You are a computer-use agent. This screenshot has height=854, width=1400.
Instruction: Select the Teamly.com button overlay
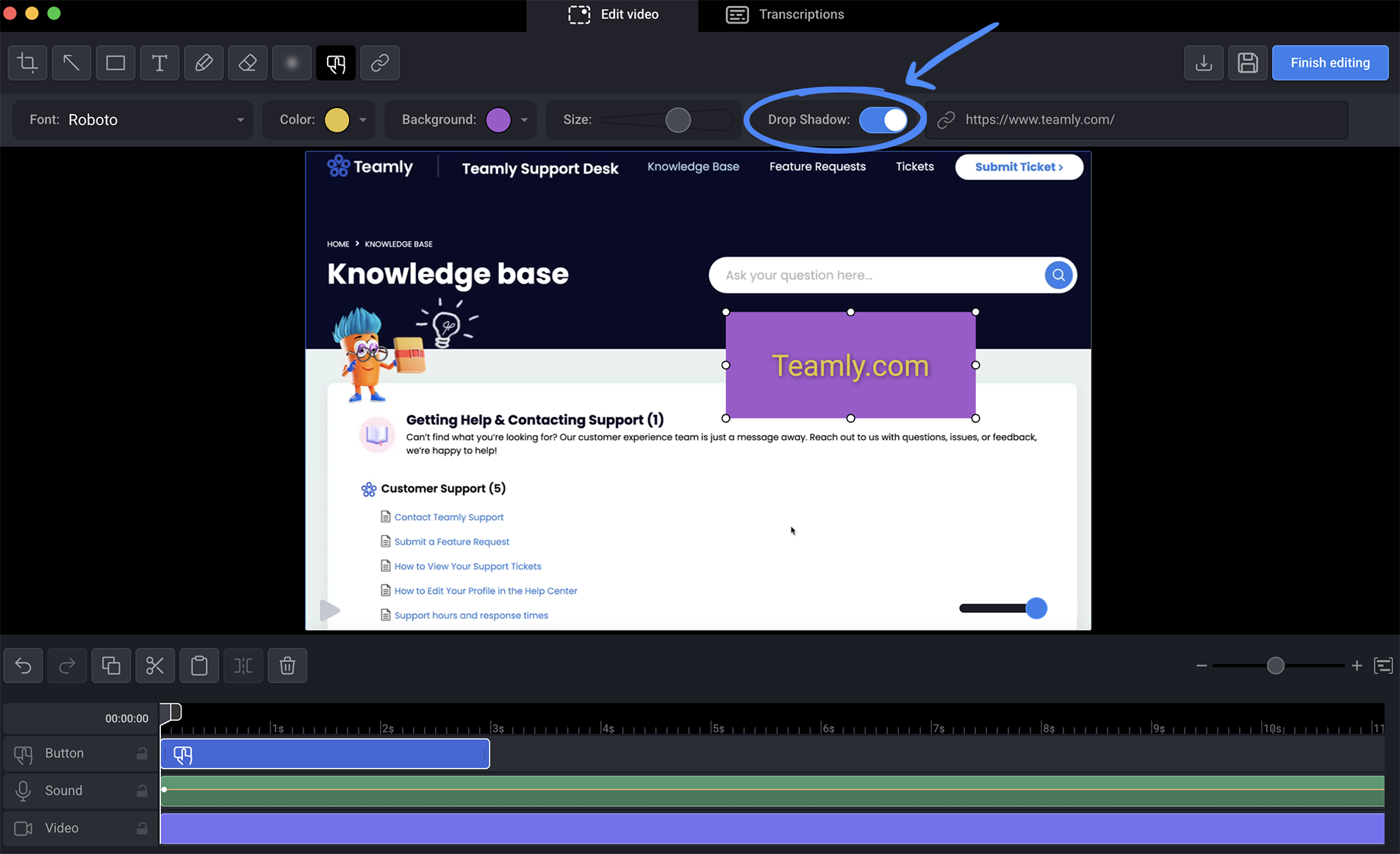[850, 365]
